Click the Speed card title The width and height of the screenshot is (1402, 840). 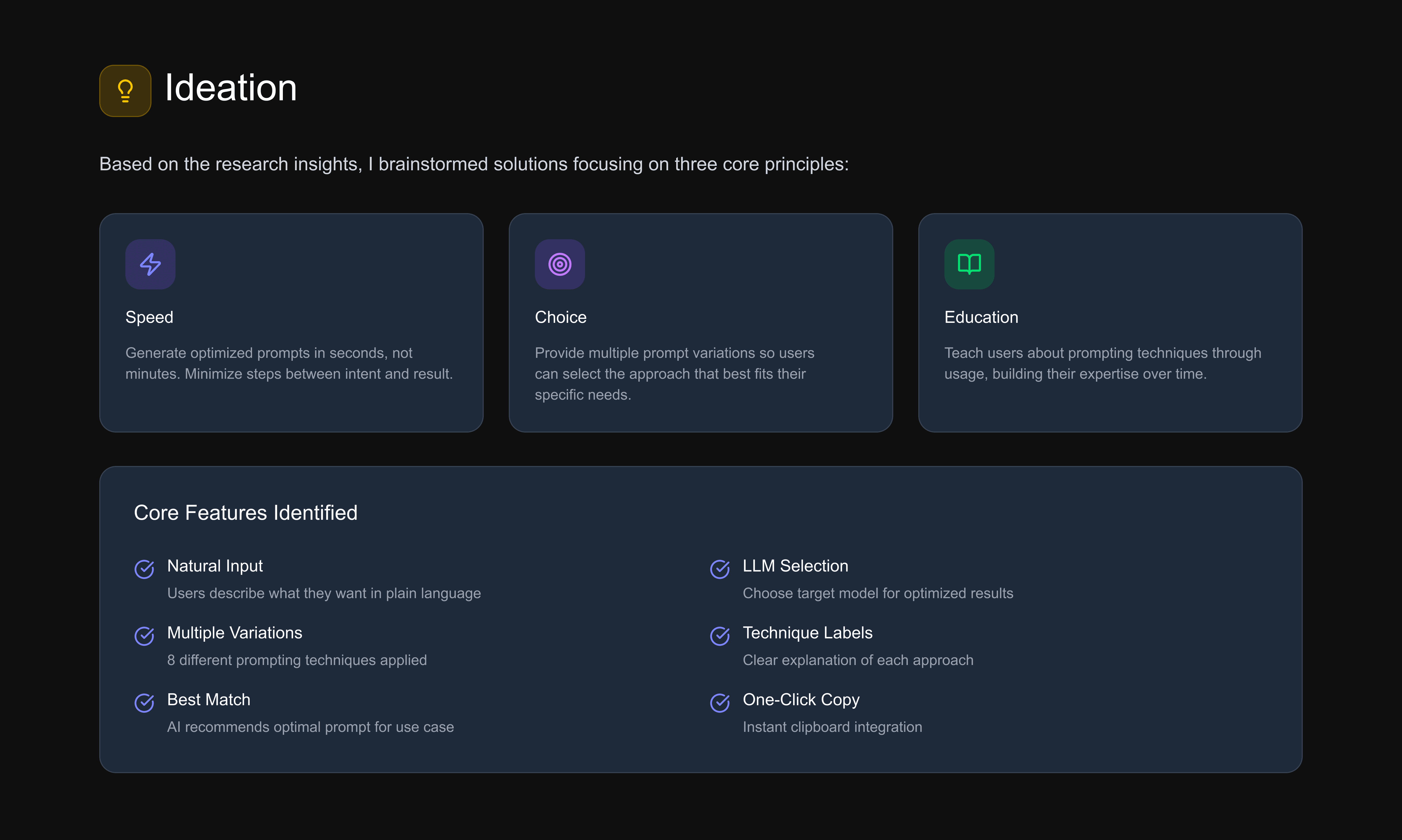click(x=149, y=317)
